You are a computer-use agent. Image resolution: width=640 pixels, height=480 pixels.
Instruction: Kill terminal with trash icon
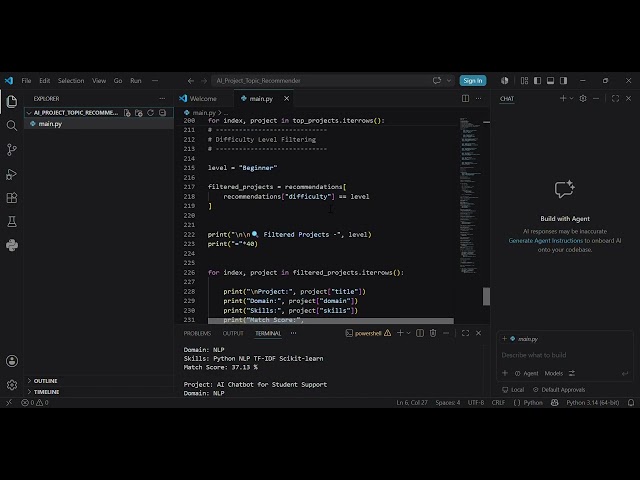click(433, 333)
